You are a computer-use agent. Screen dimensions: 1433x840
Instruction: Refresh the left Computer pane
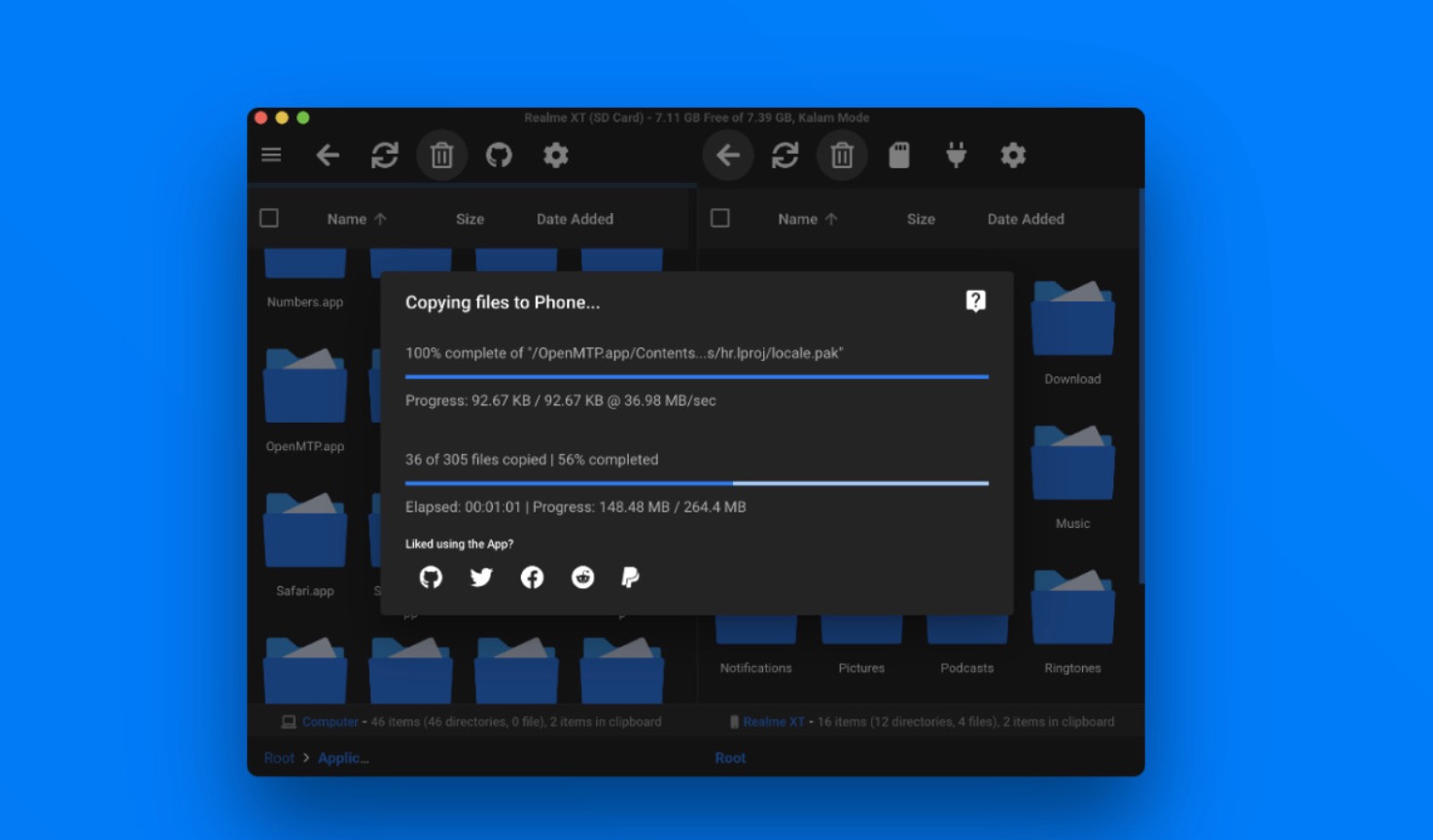click(385, 155)
